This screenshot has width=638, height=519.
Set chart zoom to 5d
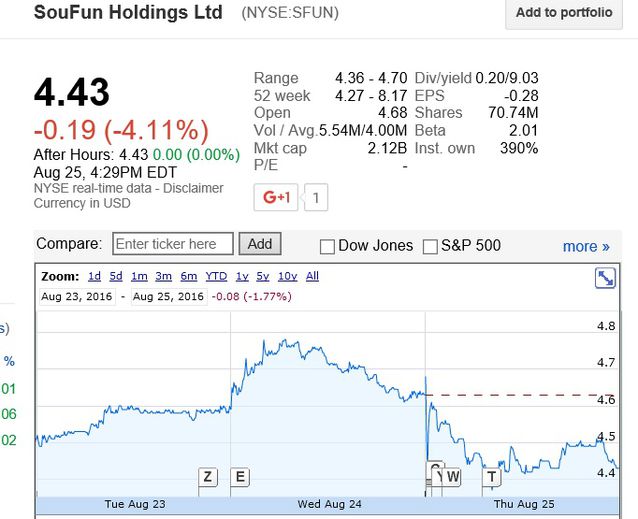(x=116, y=276)
